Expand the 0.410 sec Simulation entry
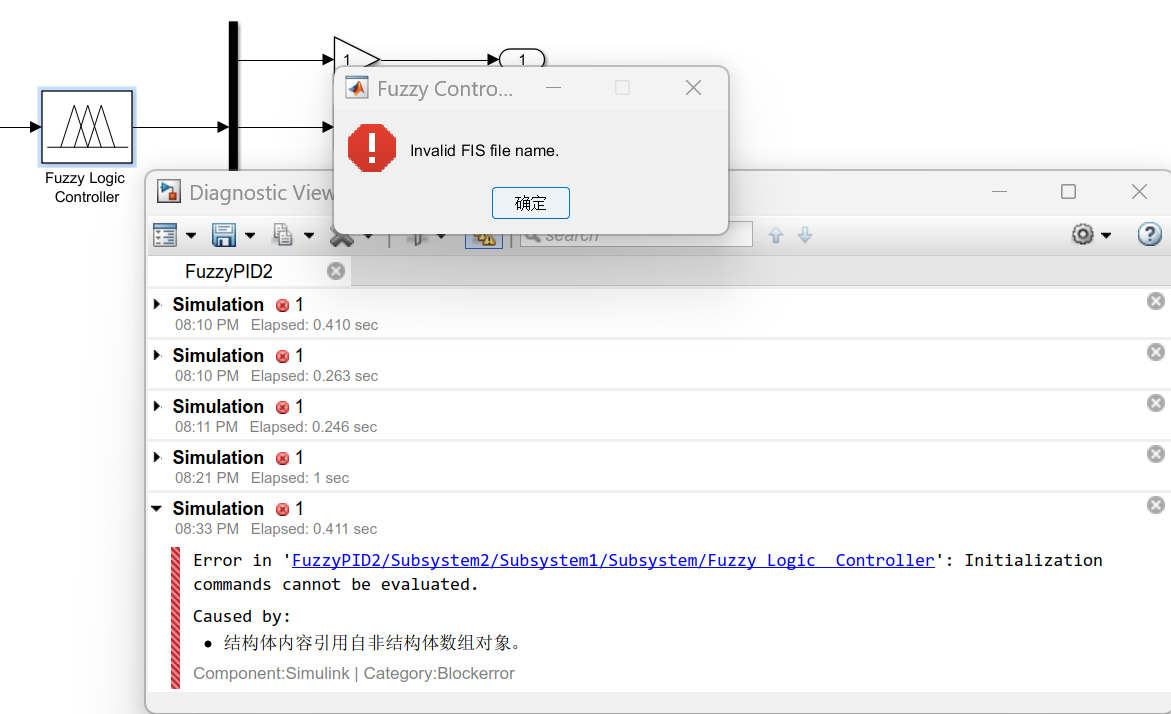The width and height of the screenshot is (1171, 714). tap(157, 304)
